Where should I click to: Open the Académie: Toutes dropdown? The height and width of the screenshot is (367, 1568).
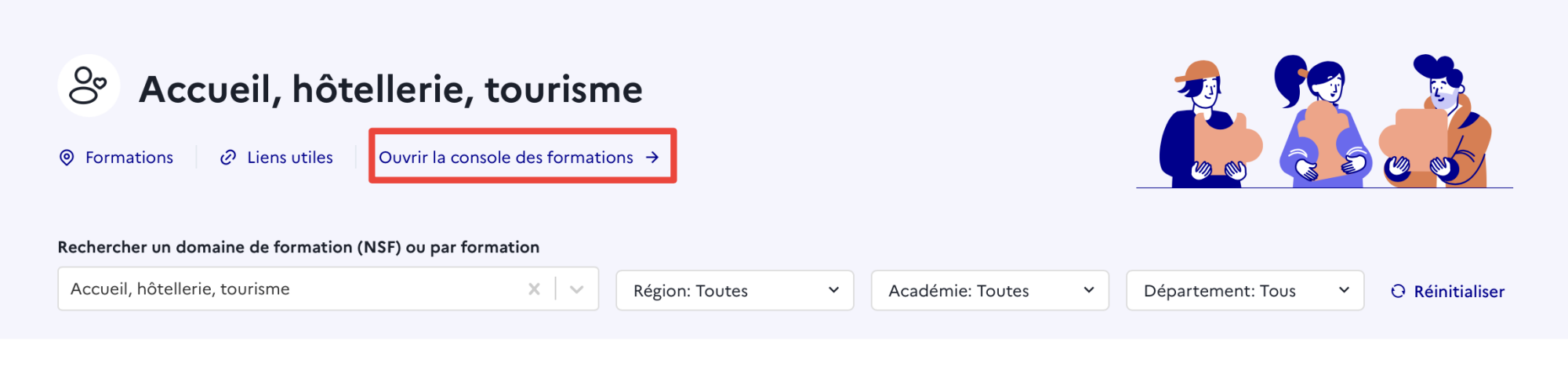click(990, 291)
